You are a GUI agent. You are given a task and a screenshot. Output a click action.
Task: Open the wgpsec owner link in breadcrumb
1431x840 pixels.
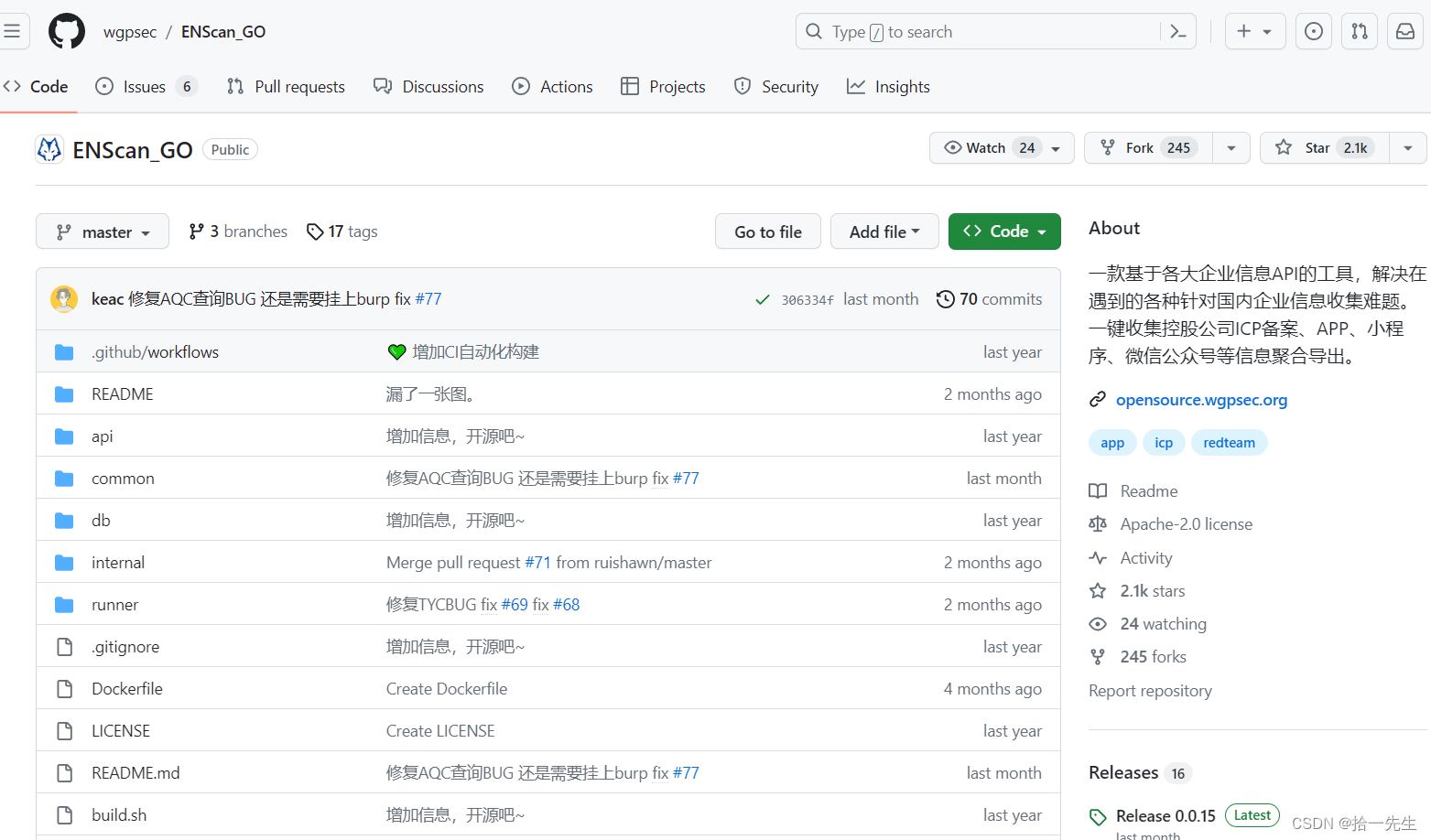pyautogui.click(x=130, y=32)
